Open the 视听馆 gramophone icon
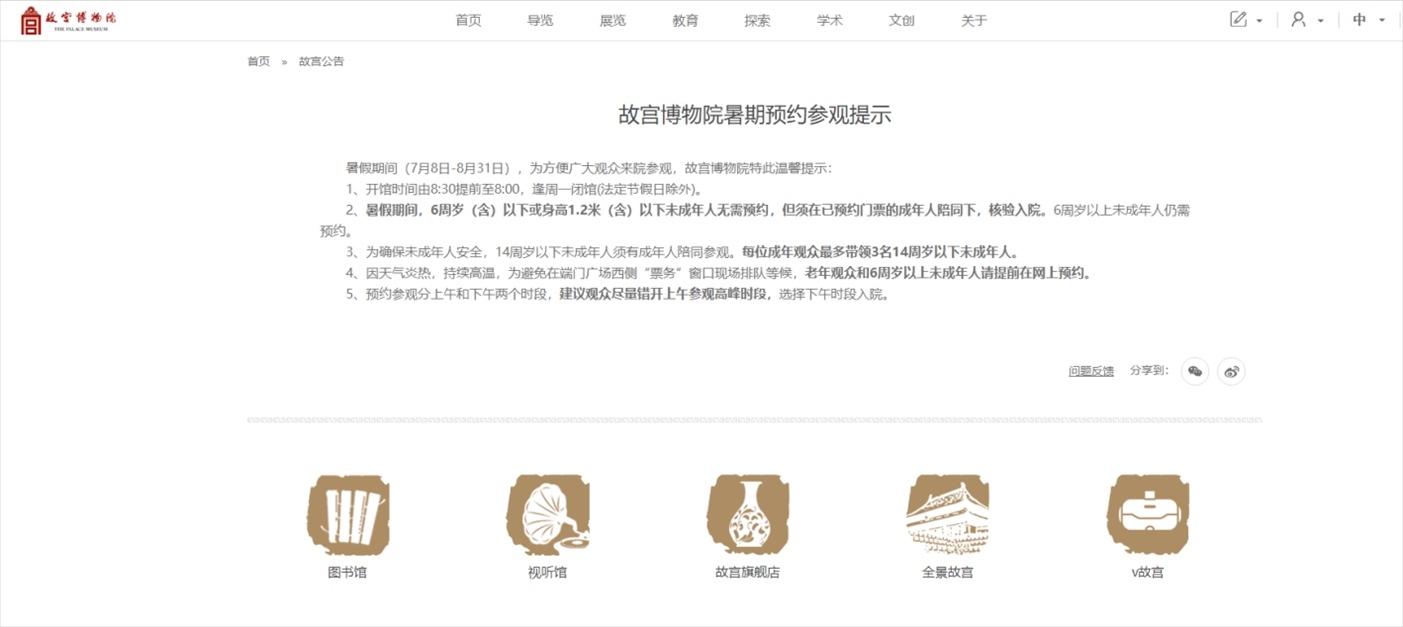 (547, 516)
